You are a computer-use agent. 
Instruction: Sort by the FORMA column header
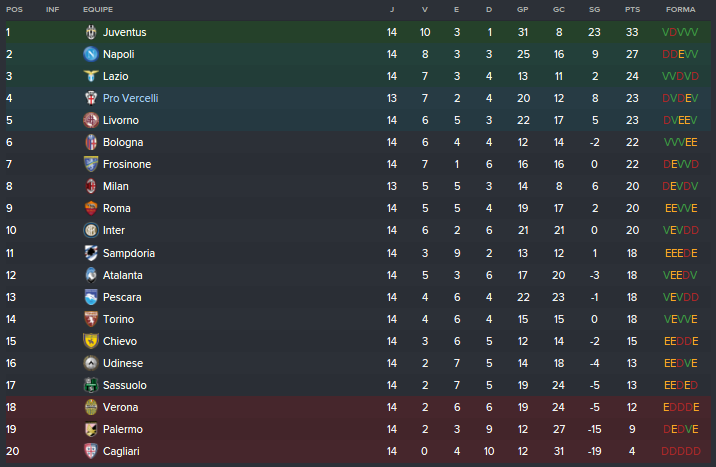point(680,9)
